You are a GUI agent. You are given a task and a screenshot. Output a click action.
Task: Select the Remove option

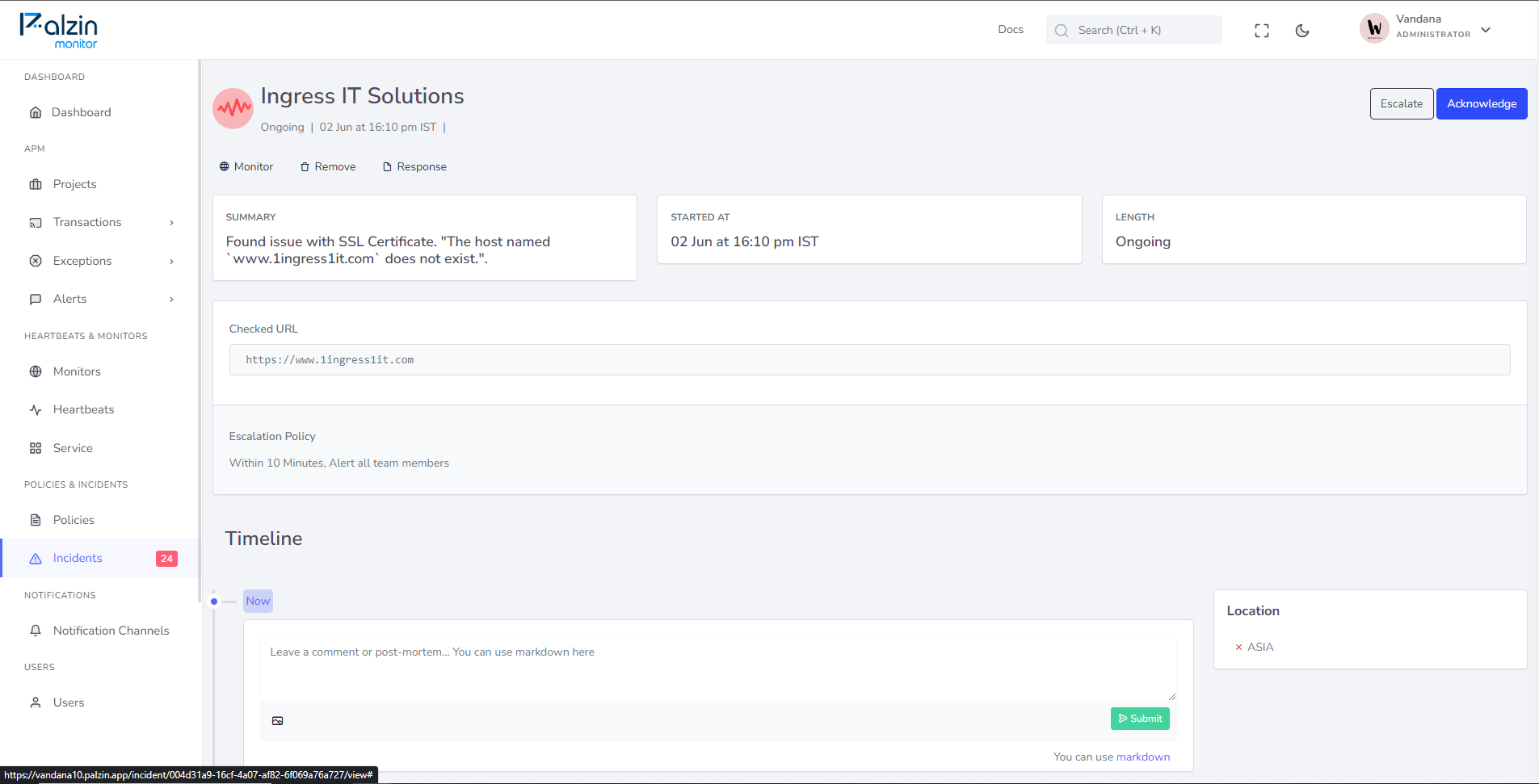point(328,166)
